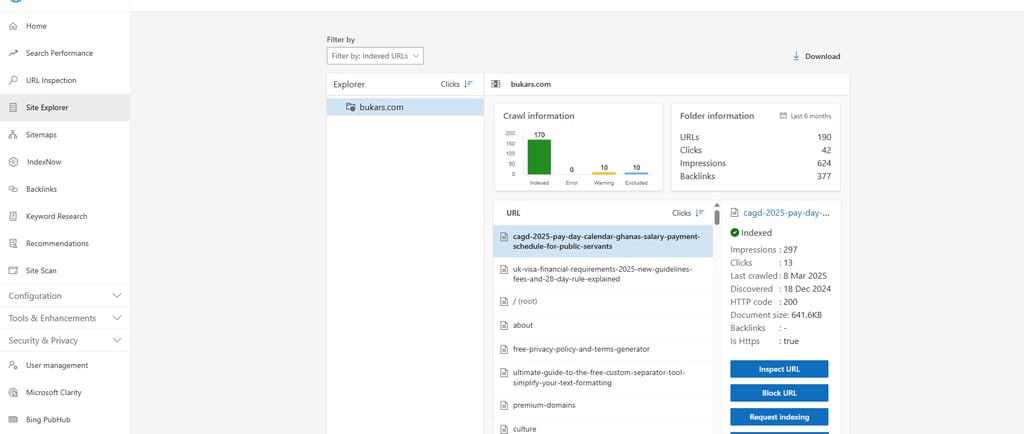Select free-privacy-policy-and-terms-generator row

coord(603,349)
